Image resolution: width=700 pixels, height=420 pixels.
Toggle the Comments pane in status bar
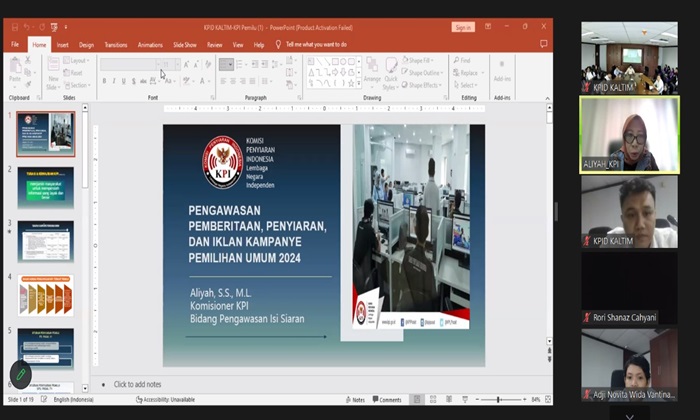(386, 400)
